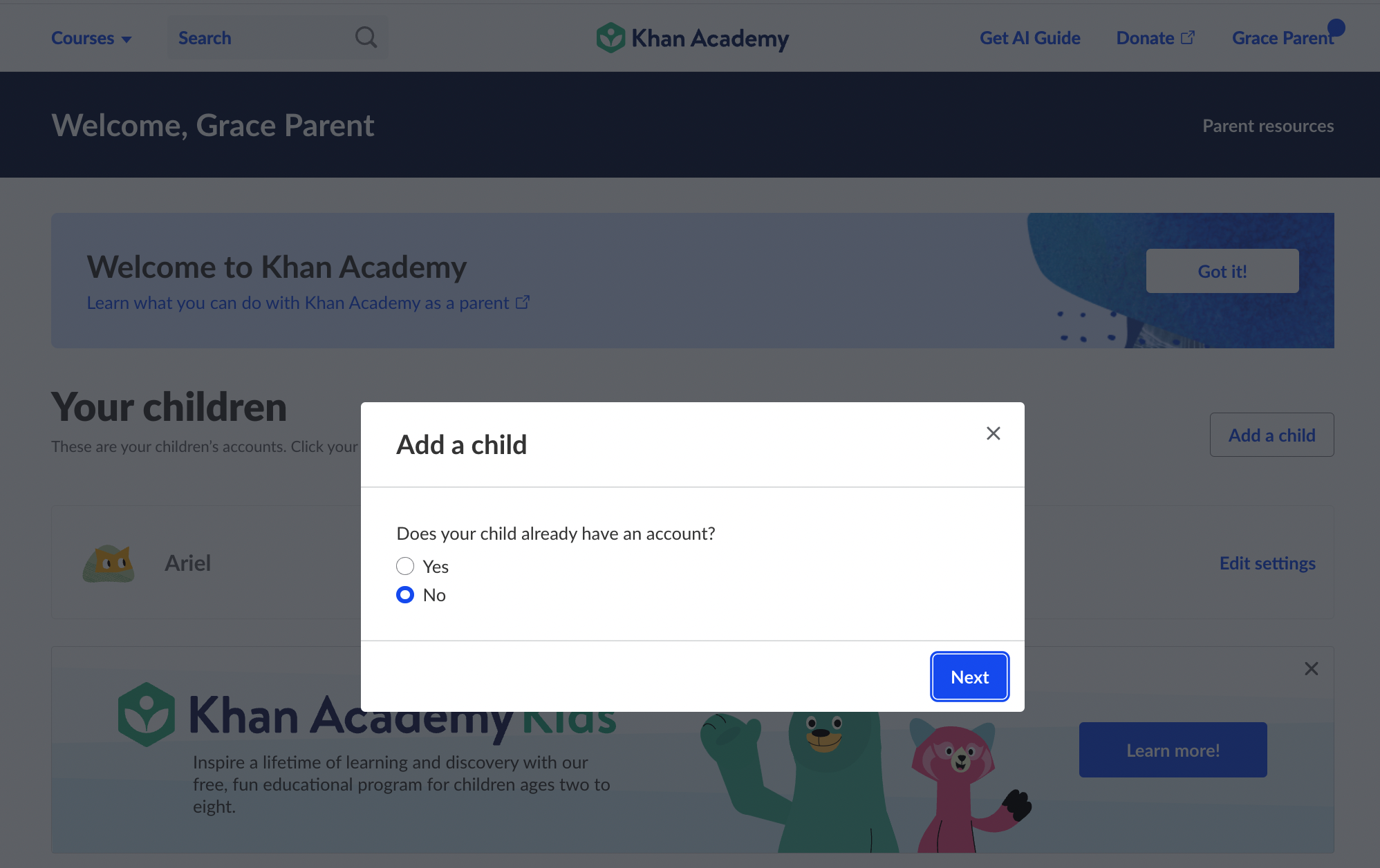Image resolution: width=1380 pixels, height=868 pixels.
Task: Dismiss the Khan Academy Kids banner
Action: click(1311, 668)
